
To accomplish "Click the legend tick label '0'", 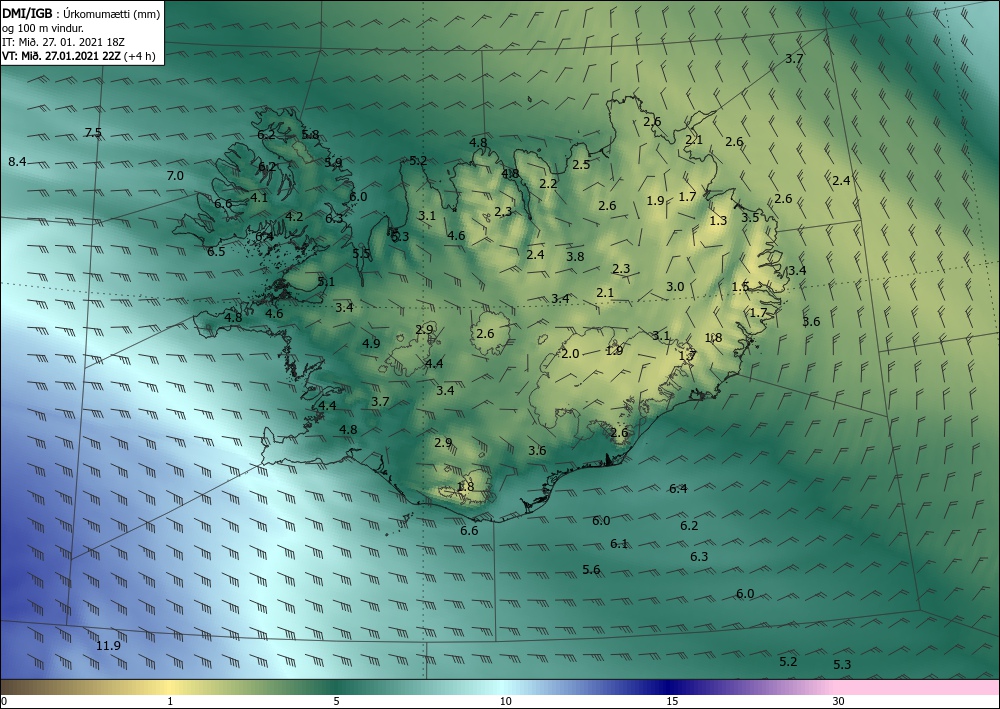I will pos(4,701).
